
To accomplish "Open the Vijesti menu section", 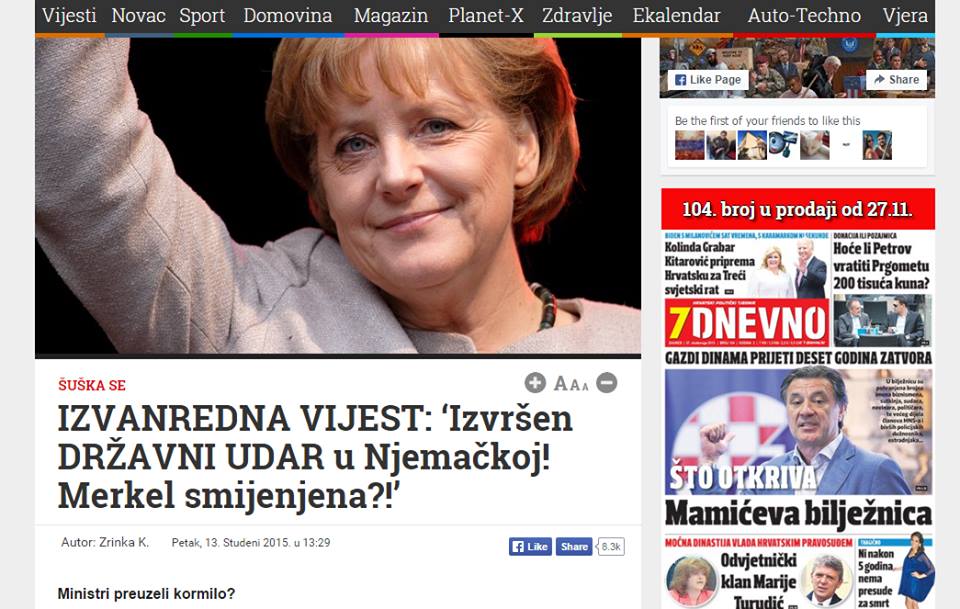I will tap(69, 15).
